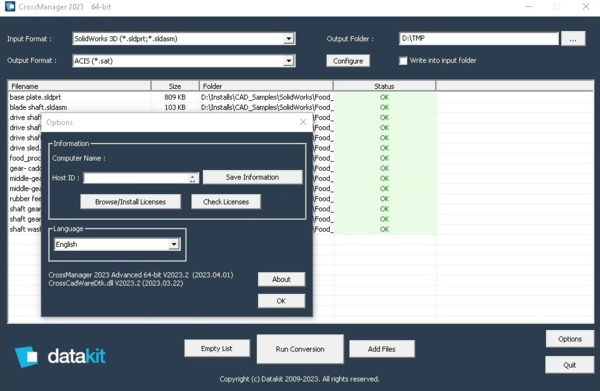Click folder path of base plate.sldprt

(x=267, y=97)
